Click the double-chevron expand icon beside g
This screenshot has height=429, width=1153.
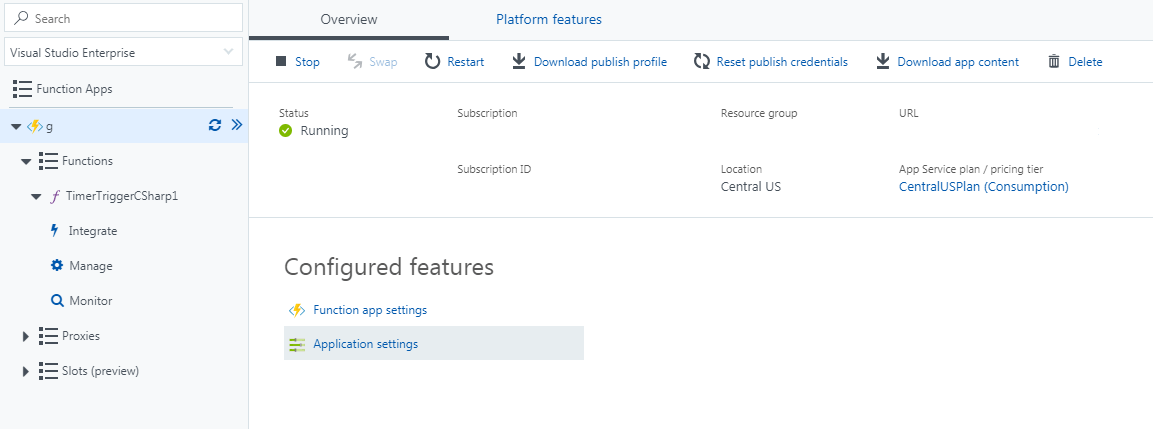pyautogui.click(x=237, y=125)
